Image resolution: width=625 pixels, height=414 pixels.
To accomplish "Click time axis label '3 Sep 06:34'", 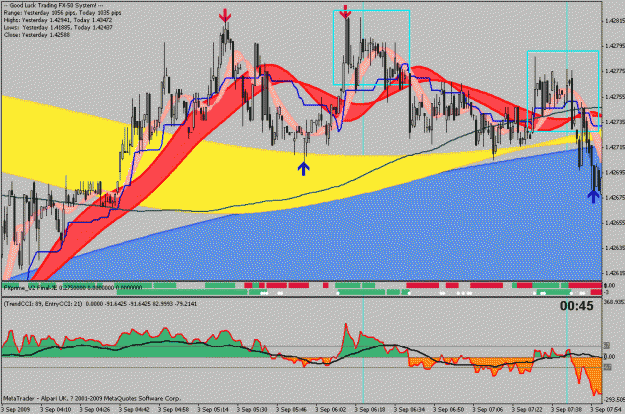I will 410,409.
